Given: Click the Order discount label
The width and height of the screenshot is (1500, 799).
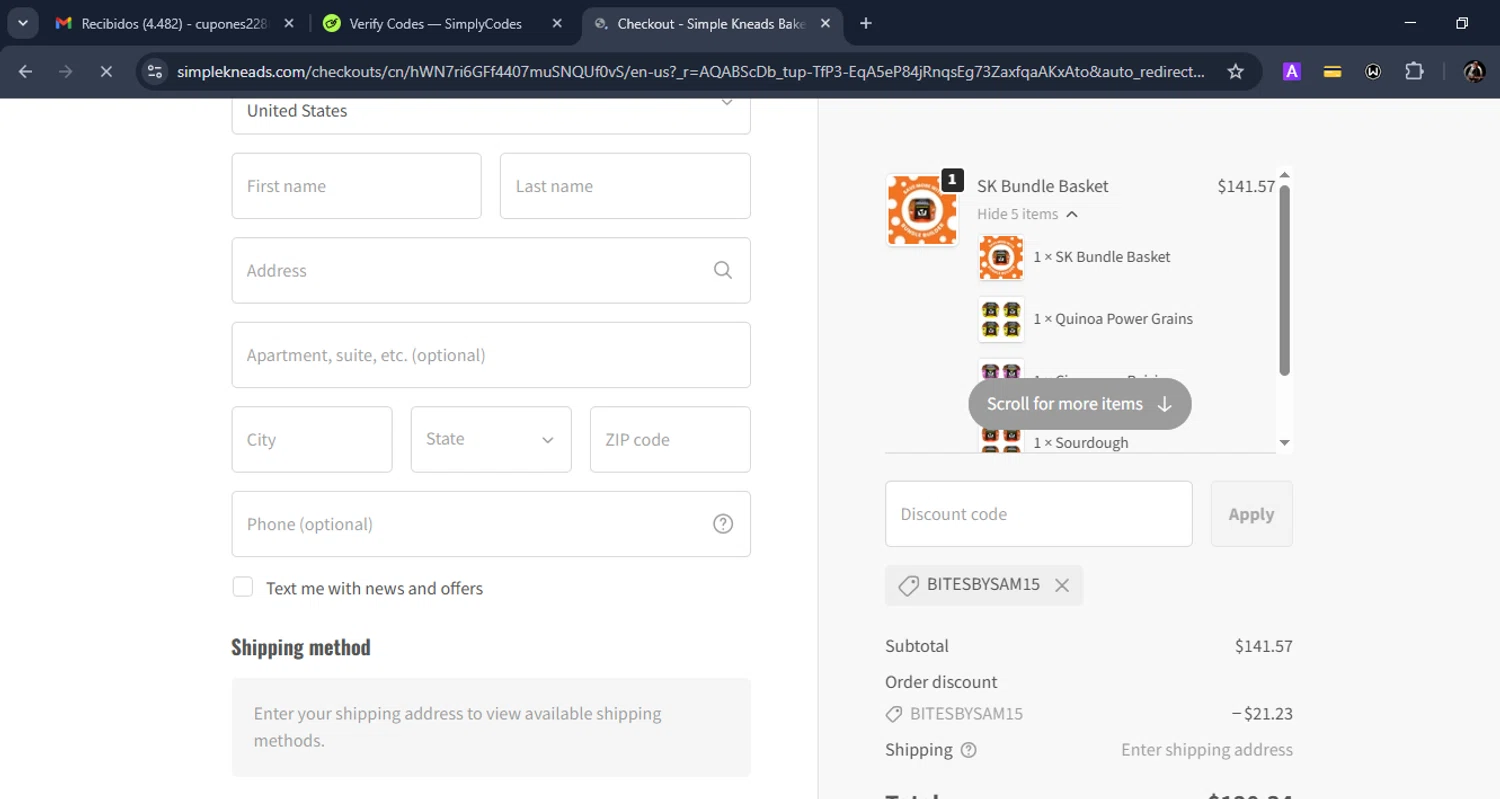Looking at the screenshot, I should coord(941,682).
